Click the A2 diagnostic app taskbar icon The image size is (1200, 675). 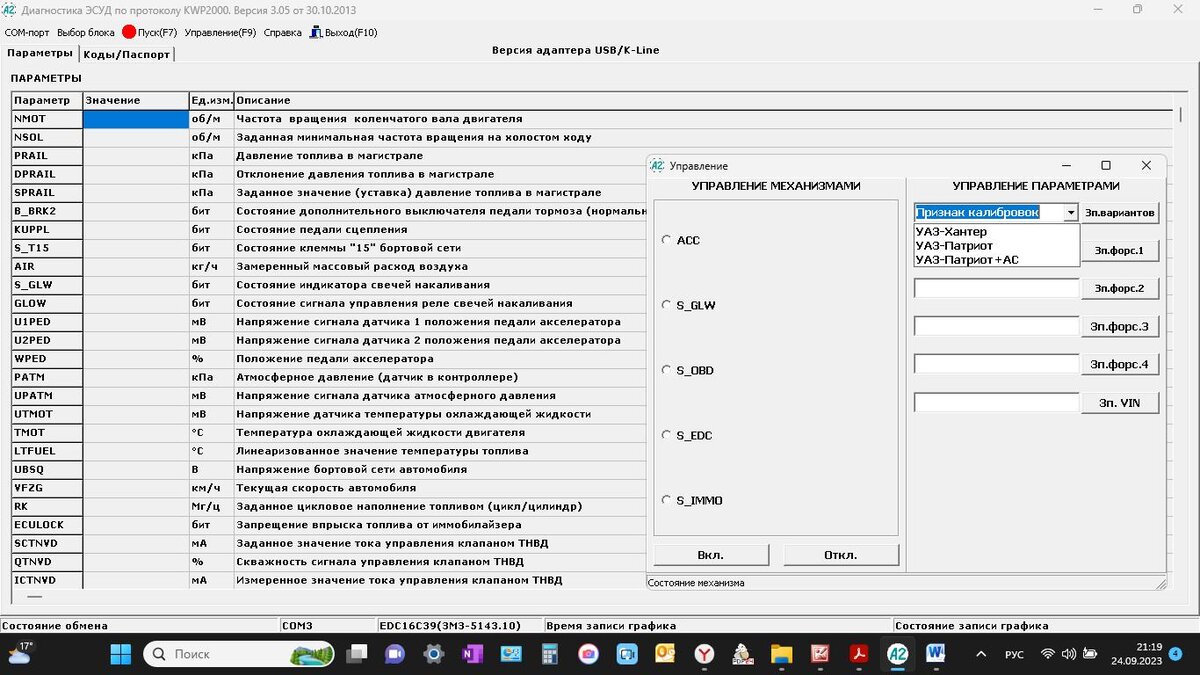pyautogui.click(x=897, y=654)
